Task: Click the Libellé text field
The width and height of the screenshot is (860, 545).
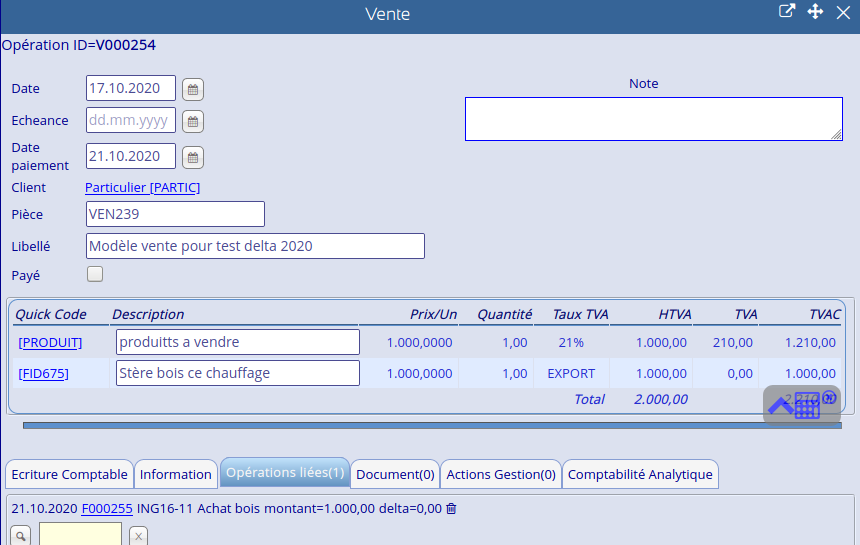Action: point(255,246)
